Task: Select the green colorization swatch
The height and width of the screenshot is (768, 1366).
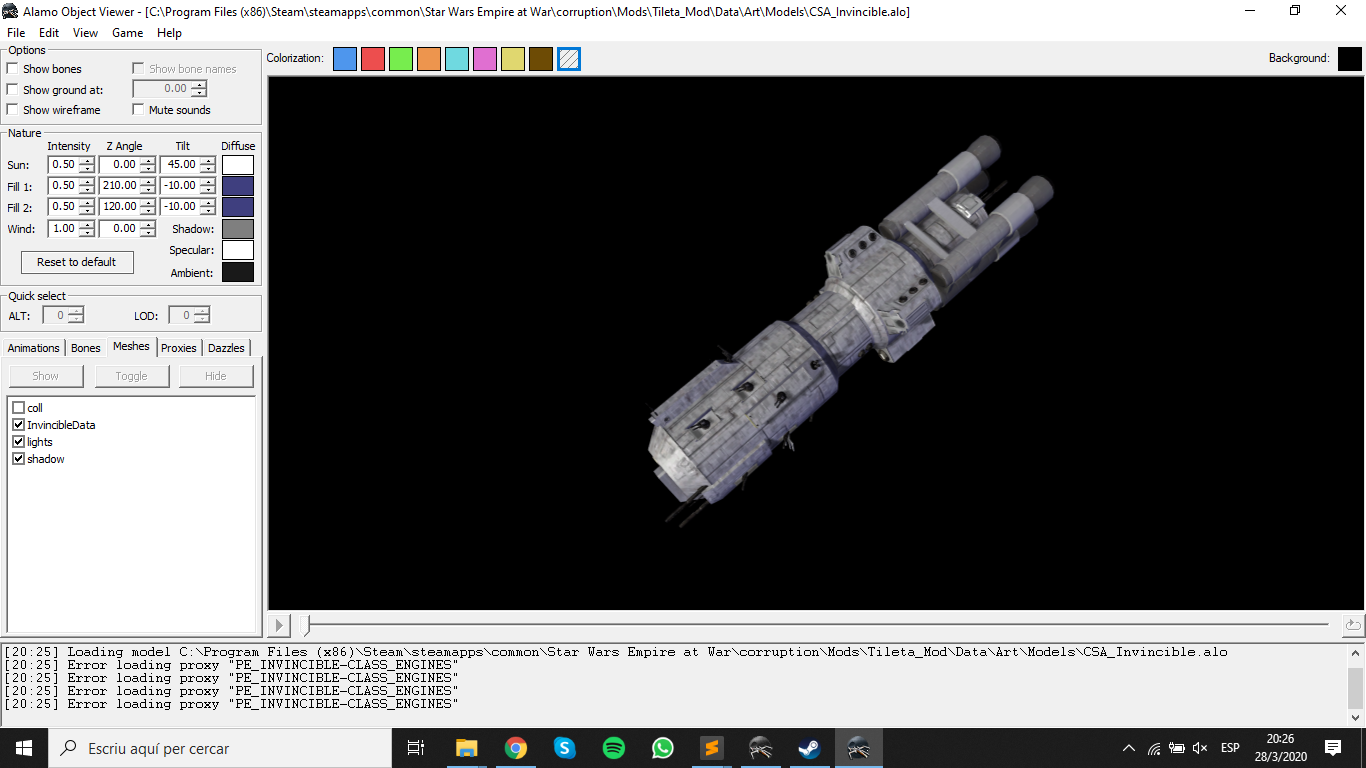Action: (x=401, y=59)
